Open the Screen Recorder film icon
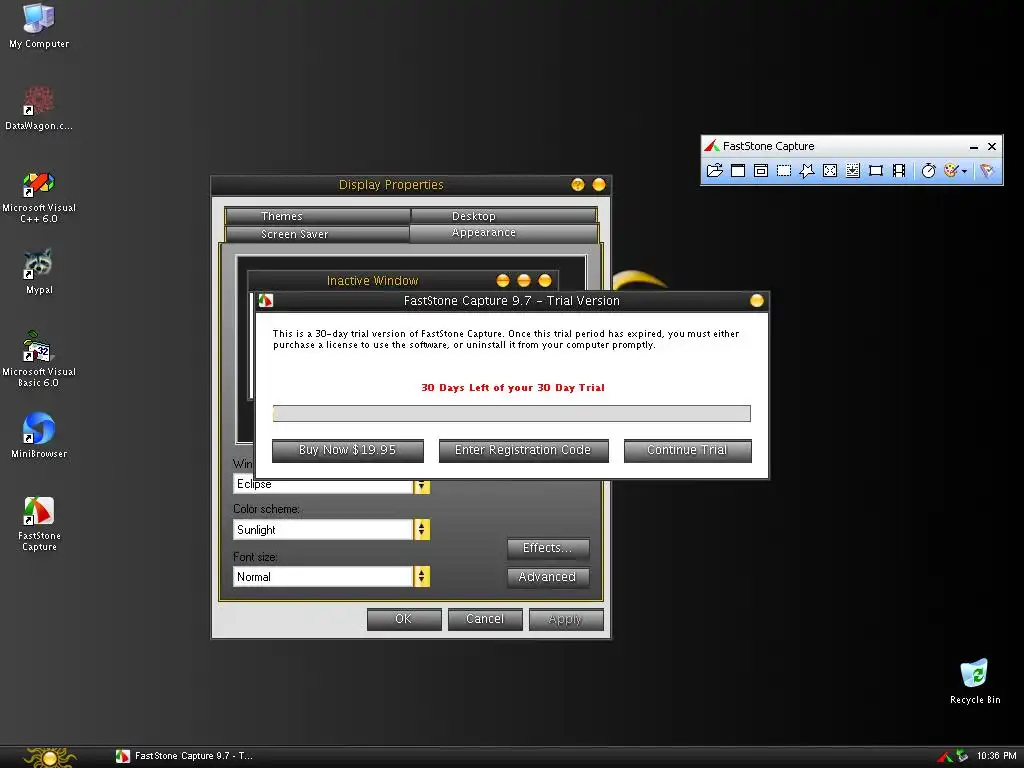Viewport: 1024px width, 768px height. point(899,170)
